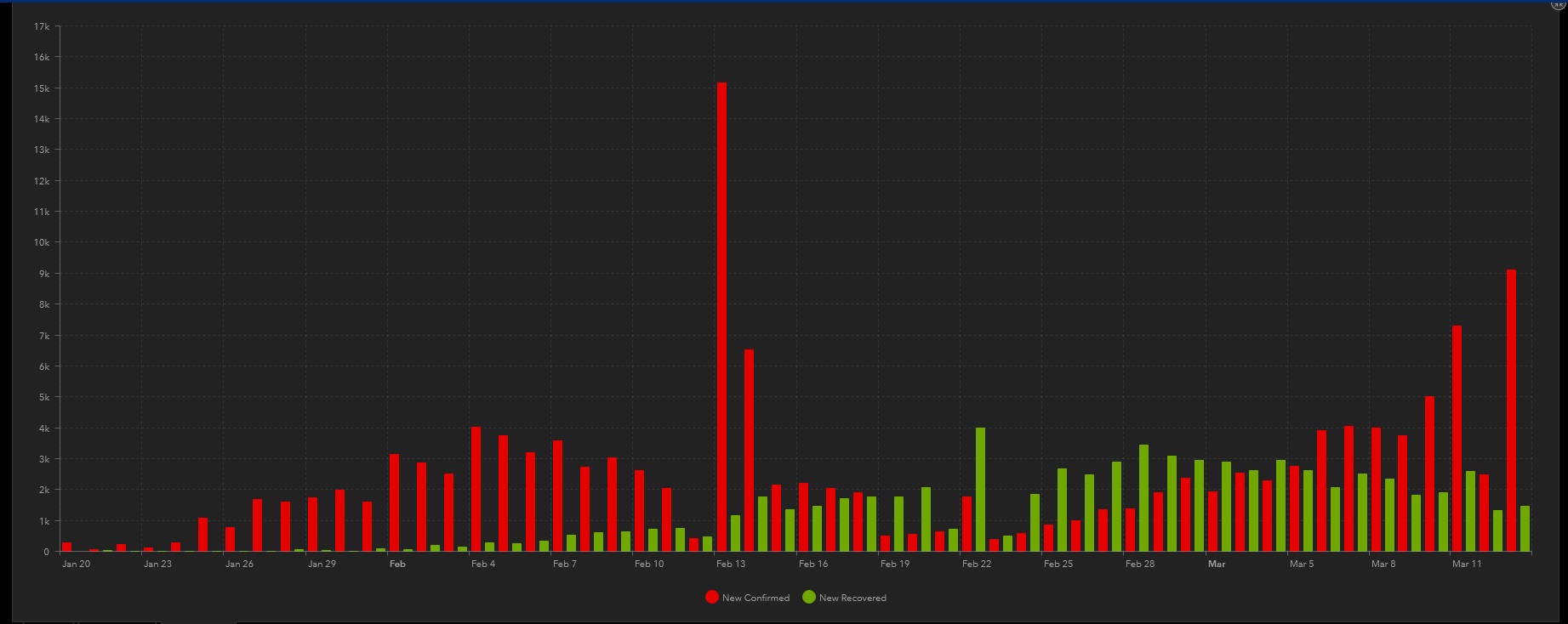
Task: Toggle the New Confirmed legend series
Action: 748,598
